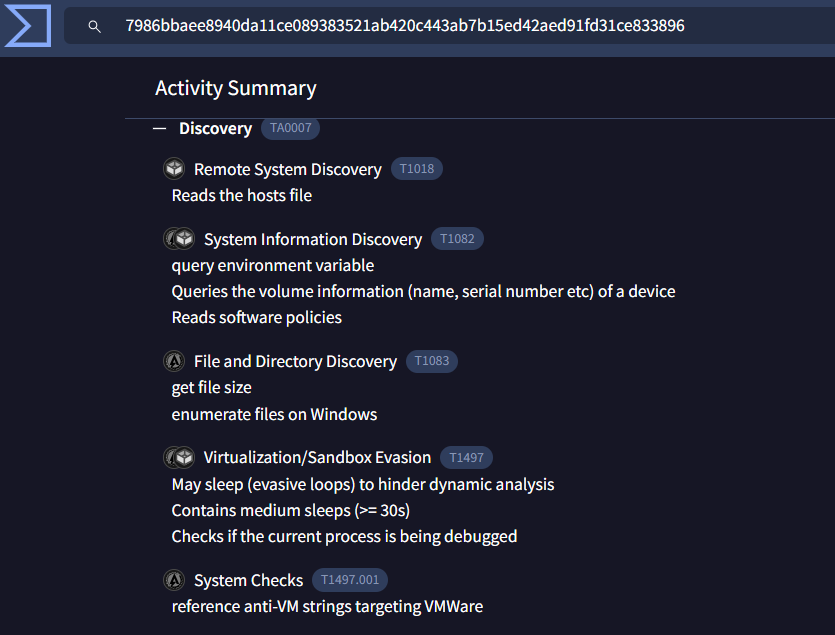Viewport: 835px width, 635px height.
Task: Click 'get file size' text
Action: point(211,388)
